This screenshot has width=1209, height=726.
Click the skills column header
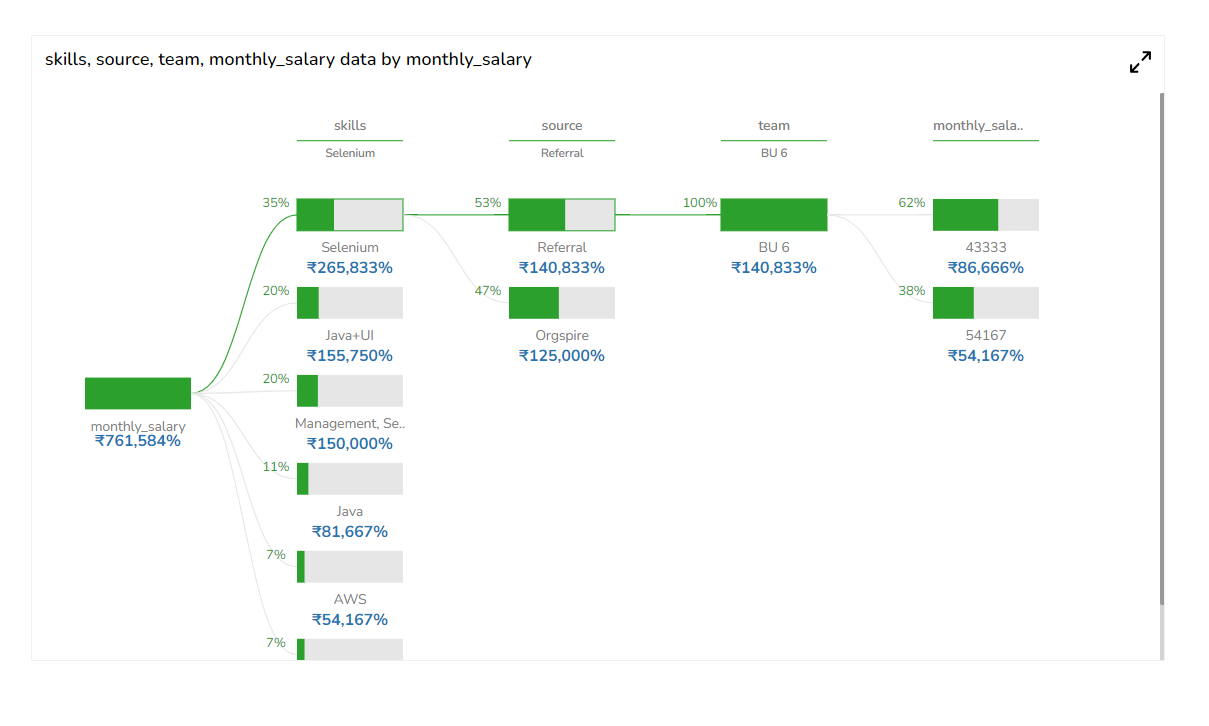point(350,126)
